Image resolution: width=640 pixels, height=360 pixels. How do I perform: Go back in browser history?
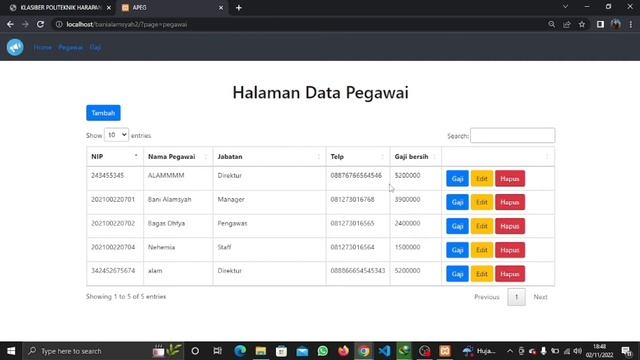click(10, 24)
